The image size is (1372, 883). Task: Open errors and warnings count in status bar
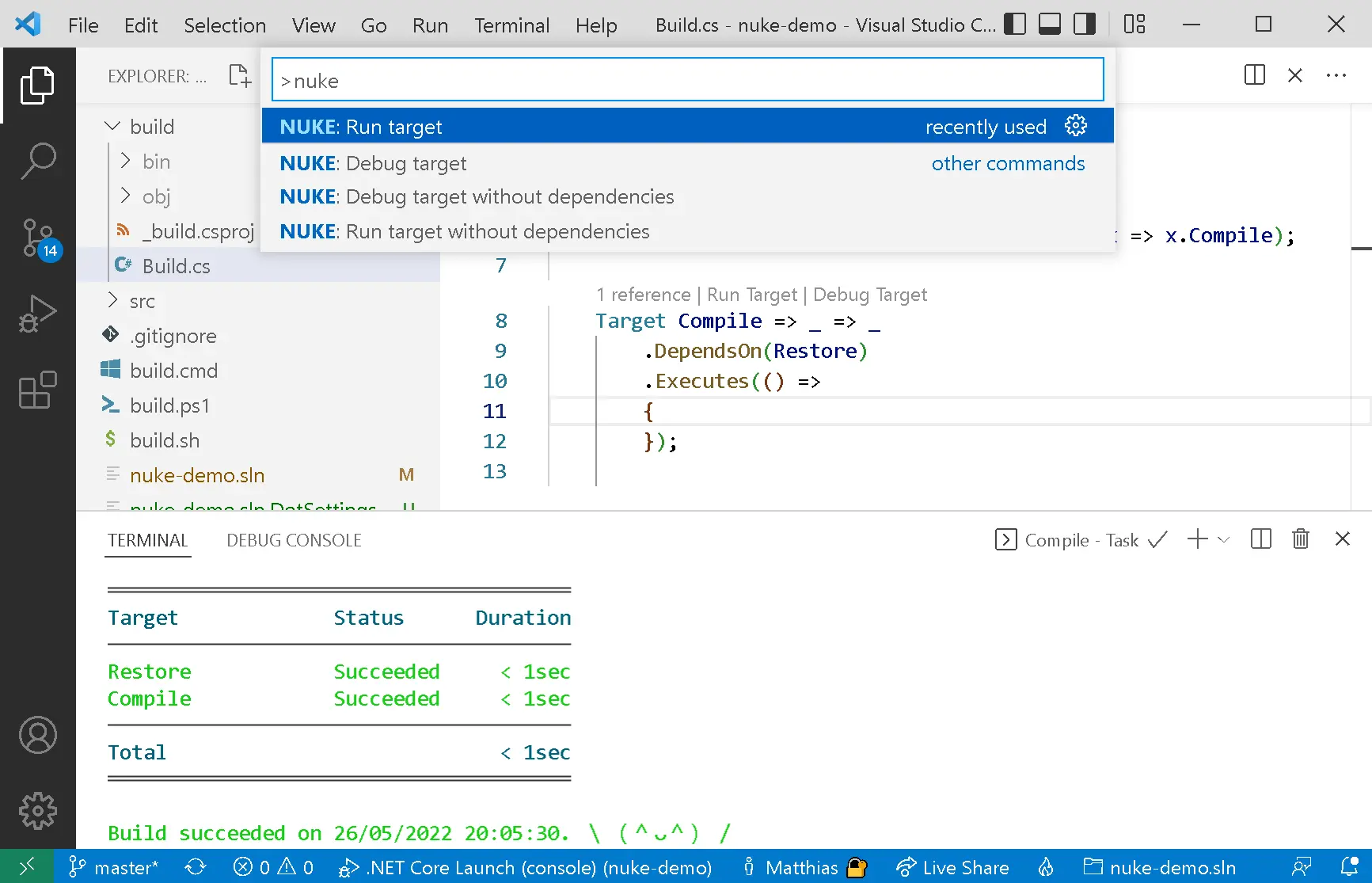click(x=274, y=867)
